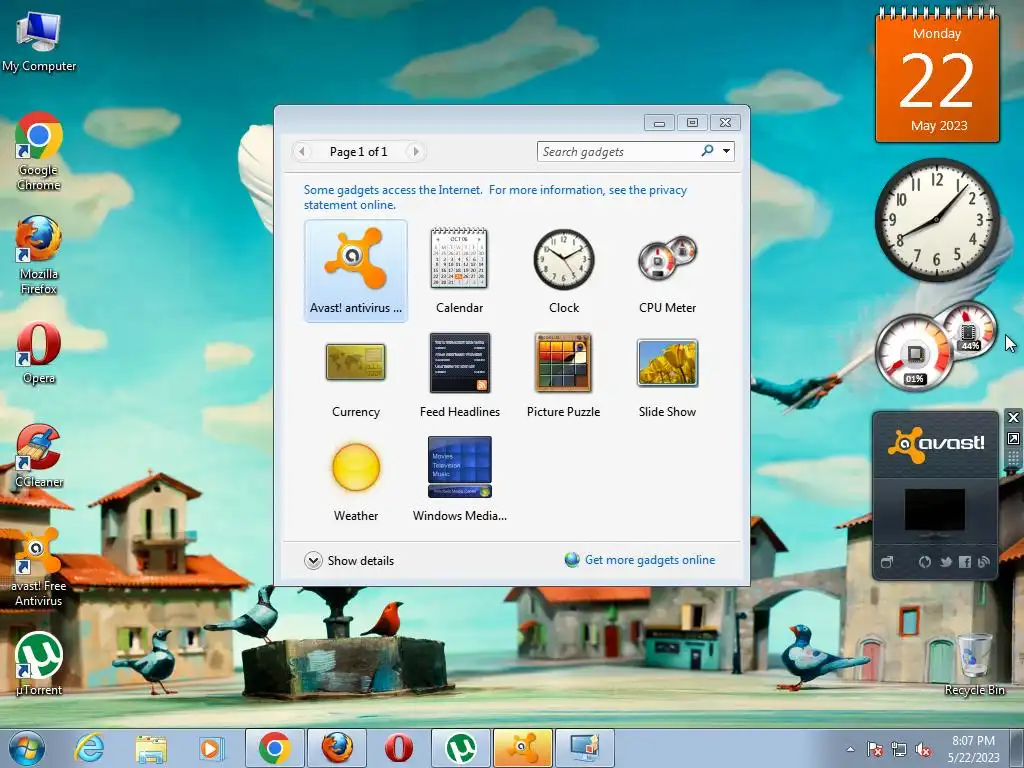The width and height of the screenshot is (1024, 768).
Task: Select the Windows Media Center gadget
Action: coord(459,479)
